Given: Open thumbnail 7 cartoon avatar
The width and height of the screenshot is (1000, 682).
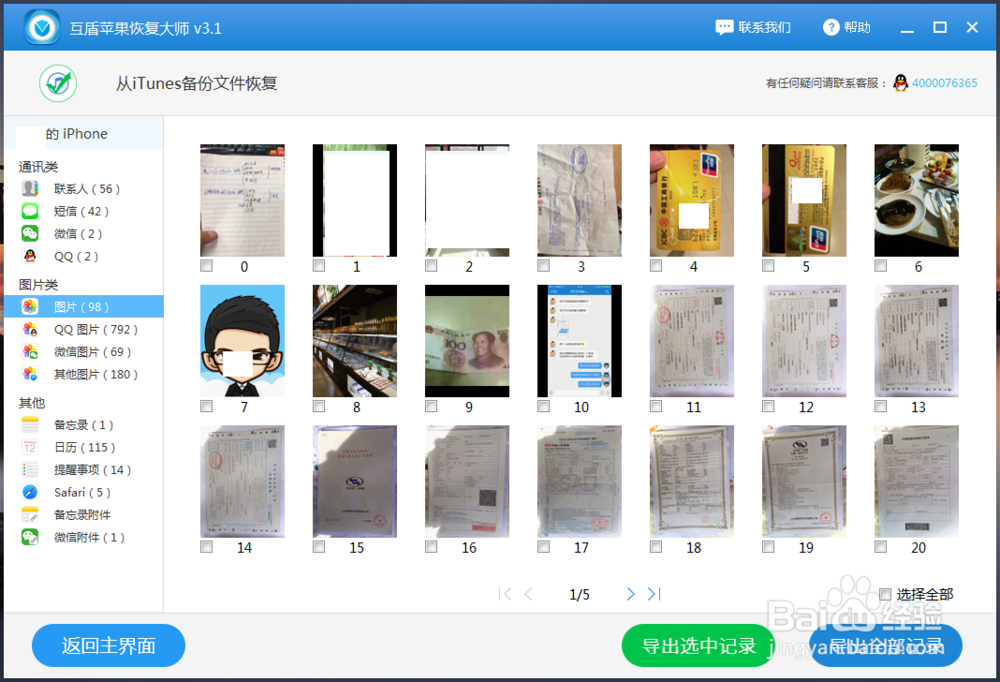Looking at the screenshot, I should [x=242, y=341].
